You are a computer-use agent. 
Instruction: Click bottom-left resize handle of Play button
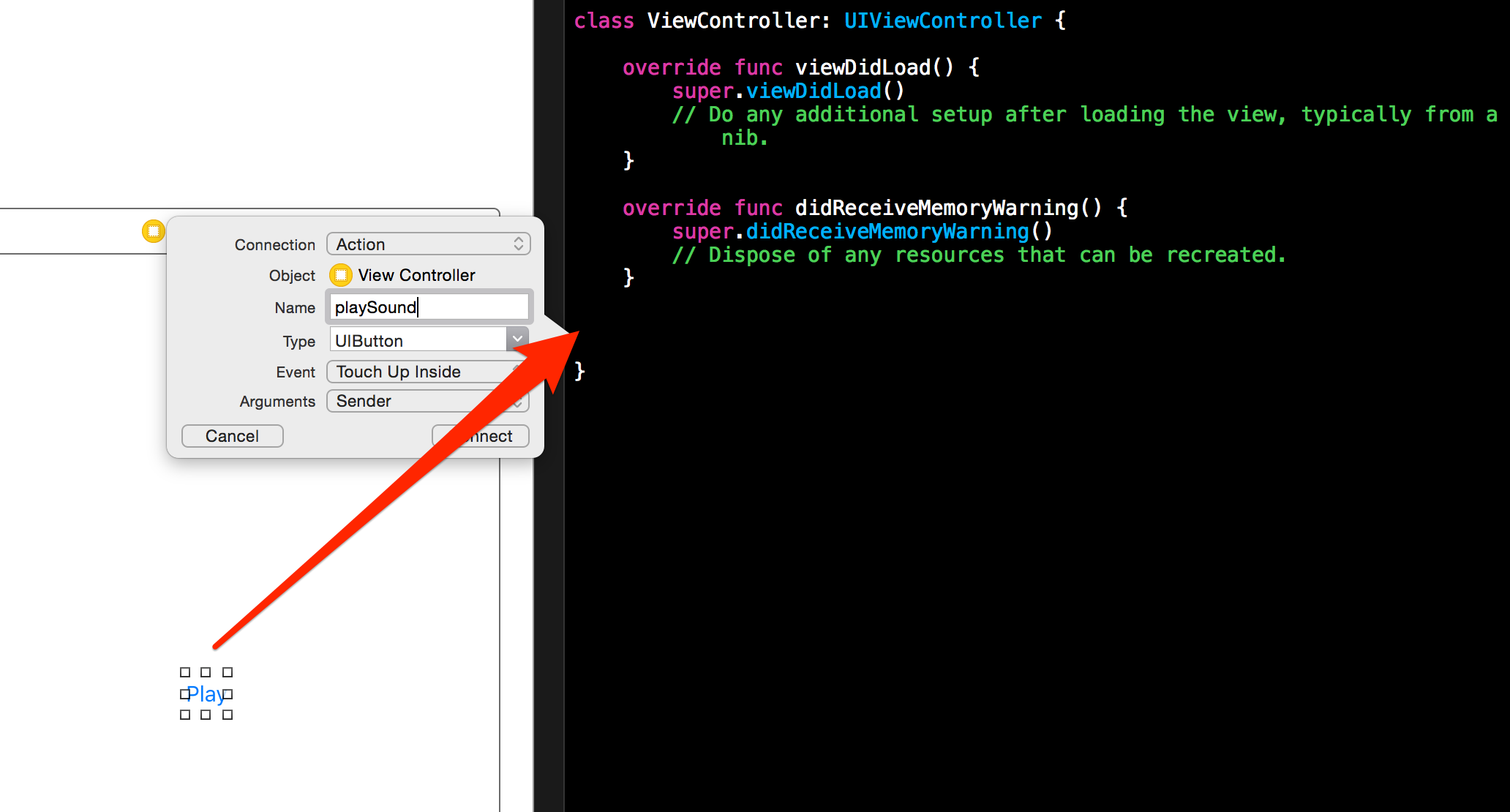tap(185, 715)
